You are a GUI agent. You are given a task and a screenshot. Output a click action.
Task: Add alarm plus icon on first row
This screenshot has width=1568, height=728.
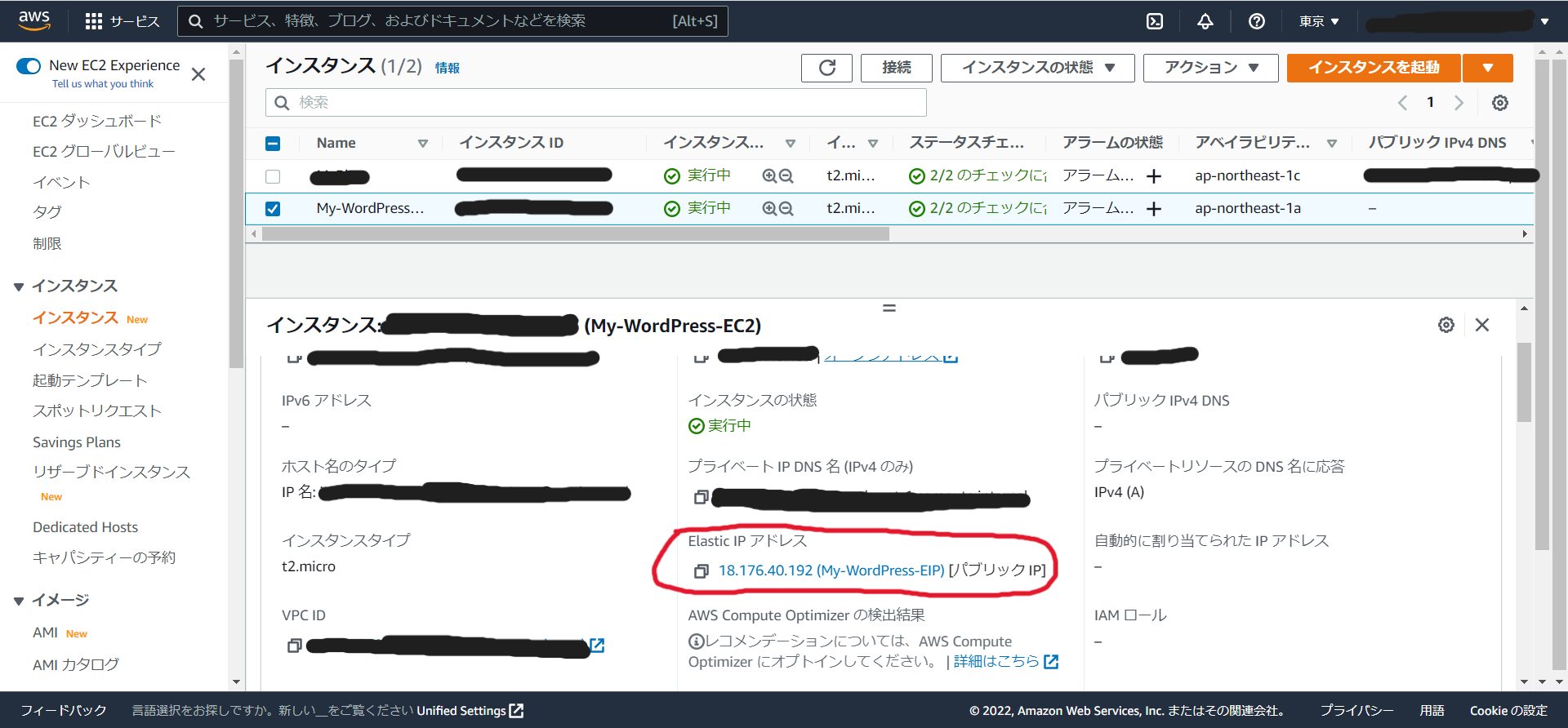pyautogui.click(x=1154, y=176)
